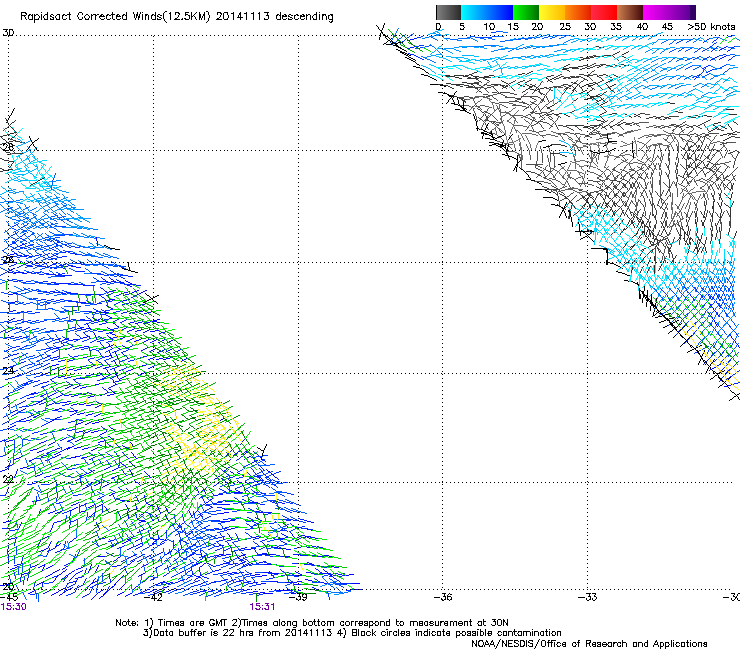Click the latitude label '22'
740x650 pixels.
(8, 479)
